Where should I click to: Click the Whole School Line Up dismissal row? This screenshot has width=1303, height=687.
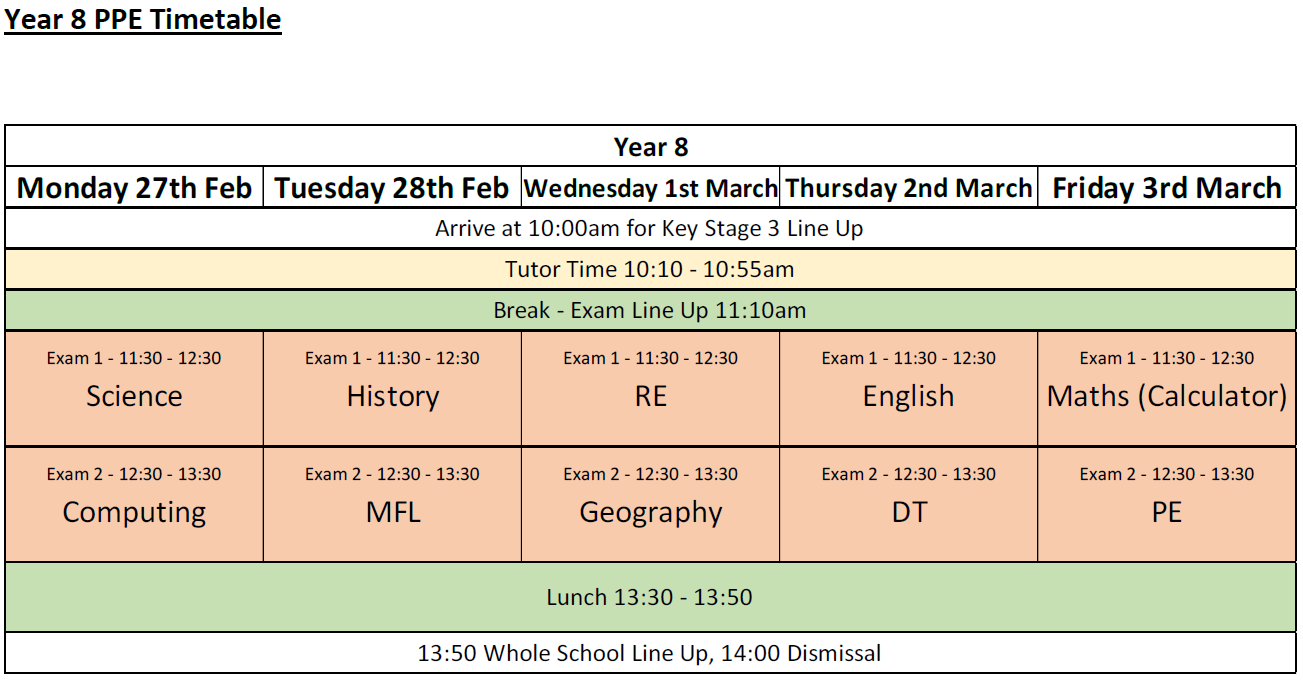click(650, 653)
